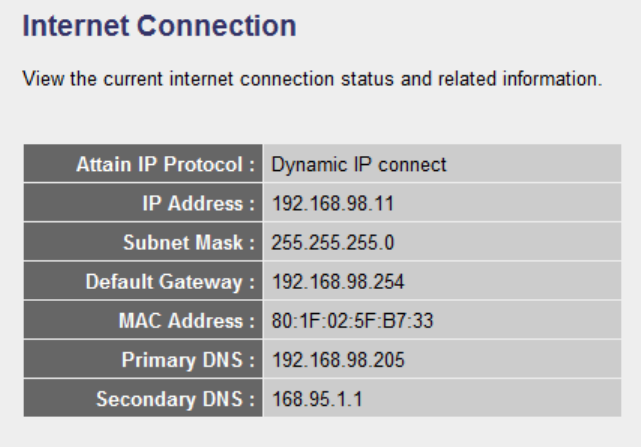Image resolution: width=641 pixels, height=447 pixels.
Task: Click the word Connection in the title
Action: coord(217,26)
